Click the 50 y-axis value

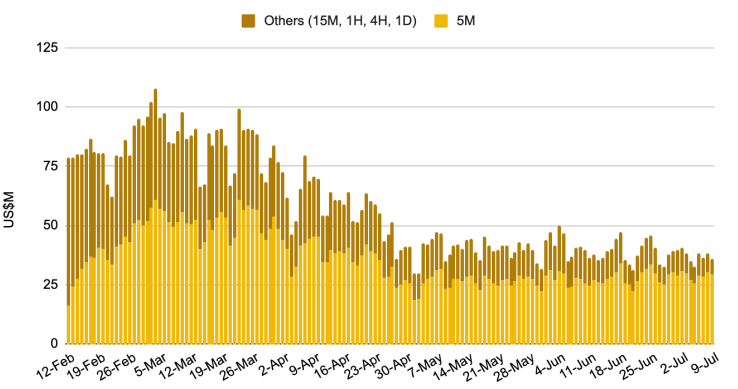pyautogui.click(x=51, y=225)
